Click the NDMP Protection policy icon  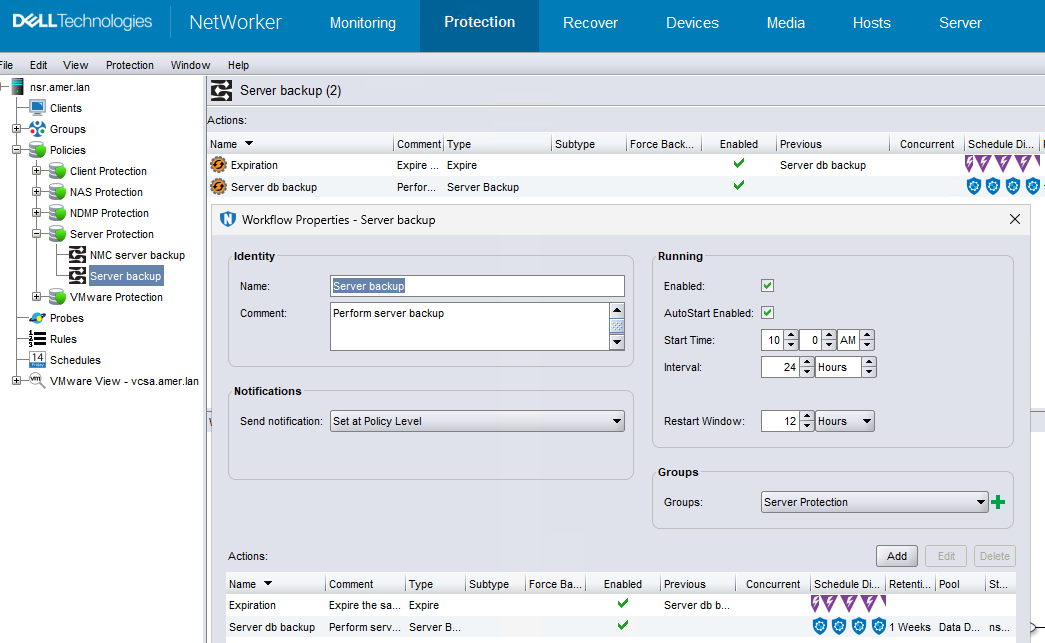[57, 213]
